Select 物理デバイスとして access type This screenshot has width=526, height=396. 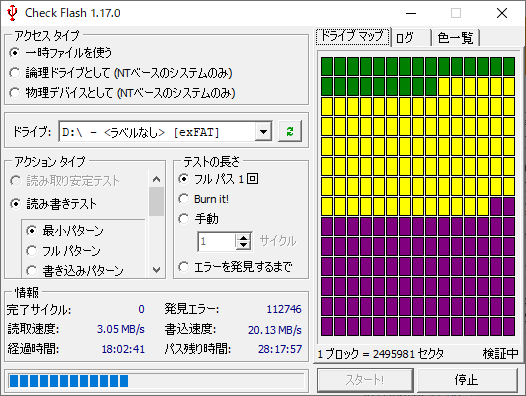click(x=122, y=93)
